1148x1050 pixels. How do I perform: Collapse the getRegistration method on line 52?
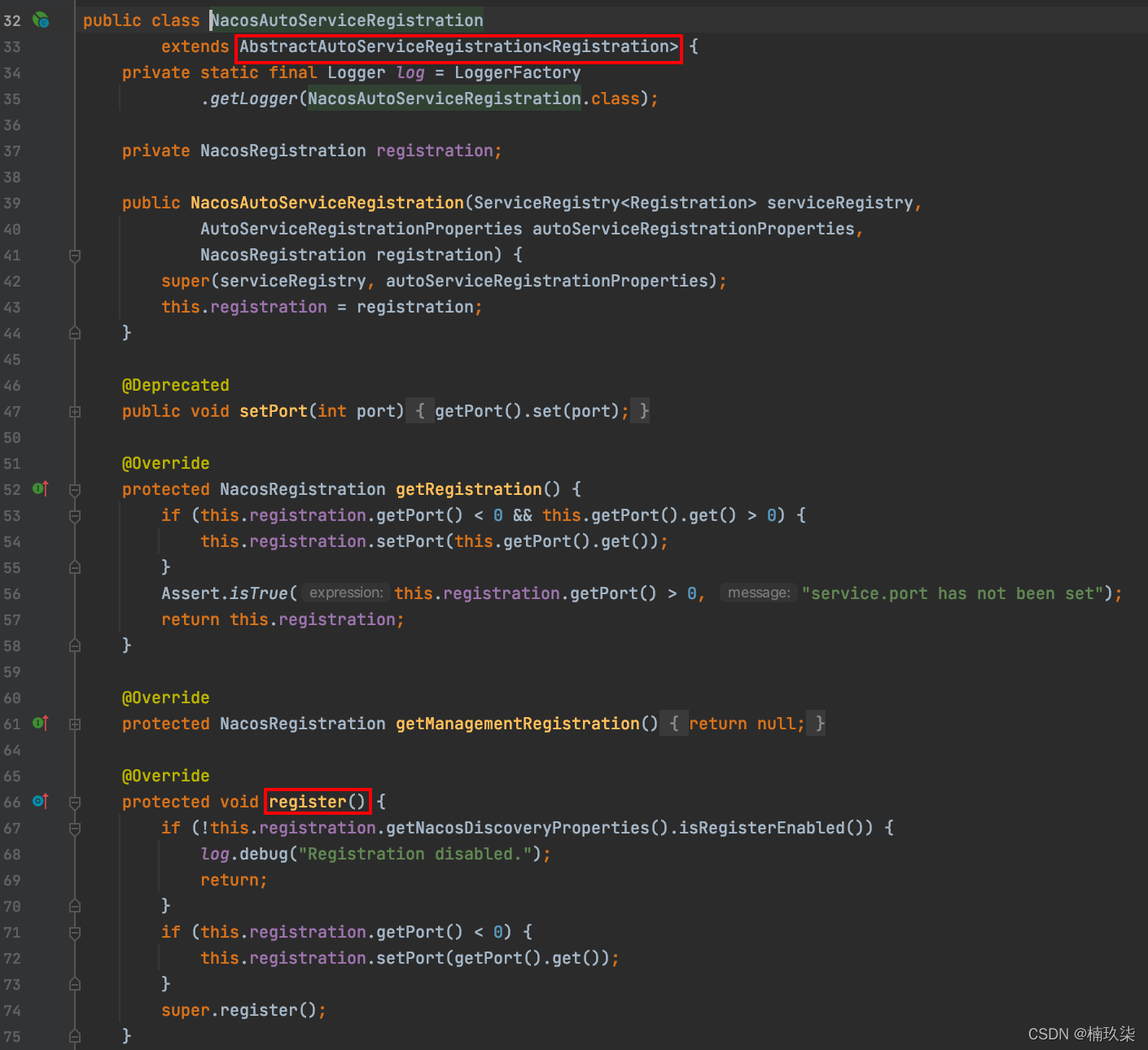coord(75,490)
